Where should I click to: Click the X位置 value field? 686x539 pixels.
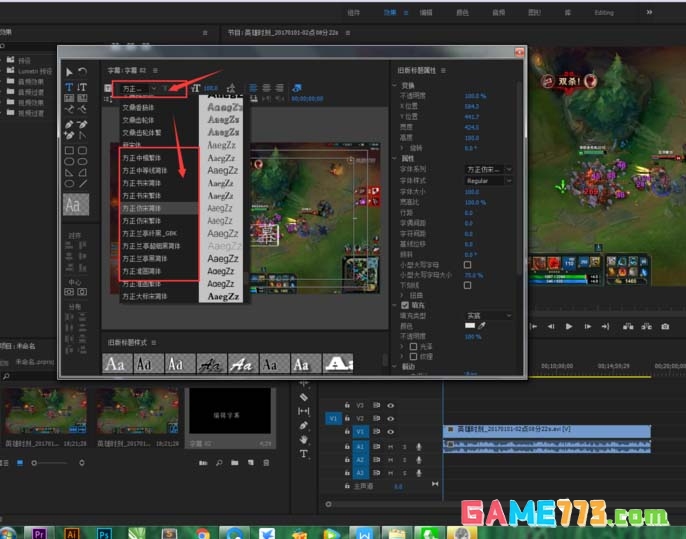tap(472, 106)
